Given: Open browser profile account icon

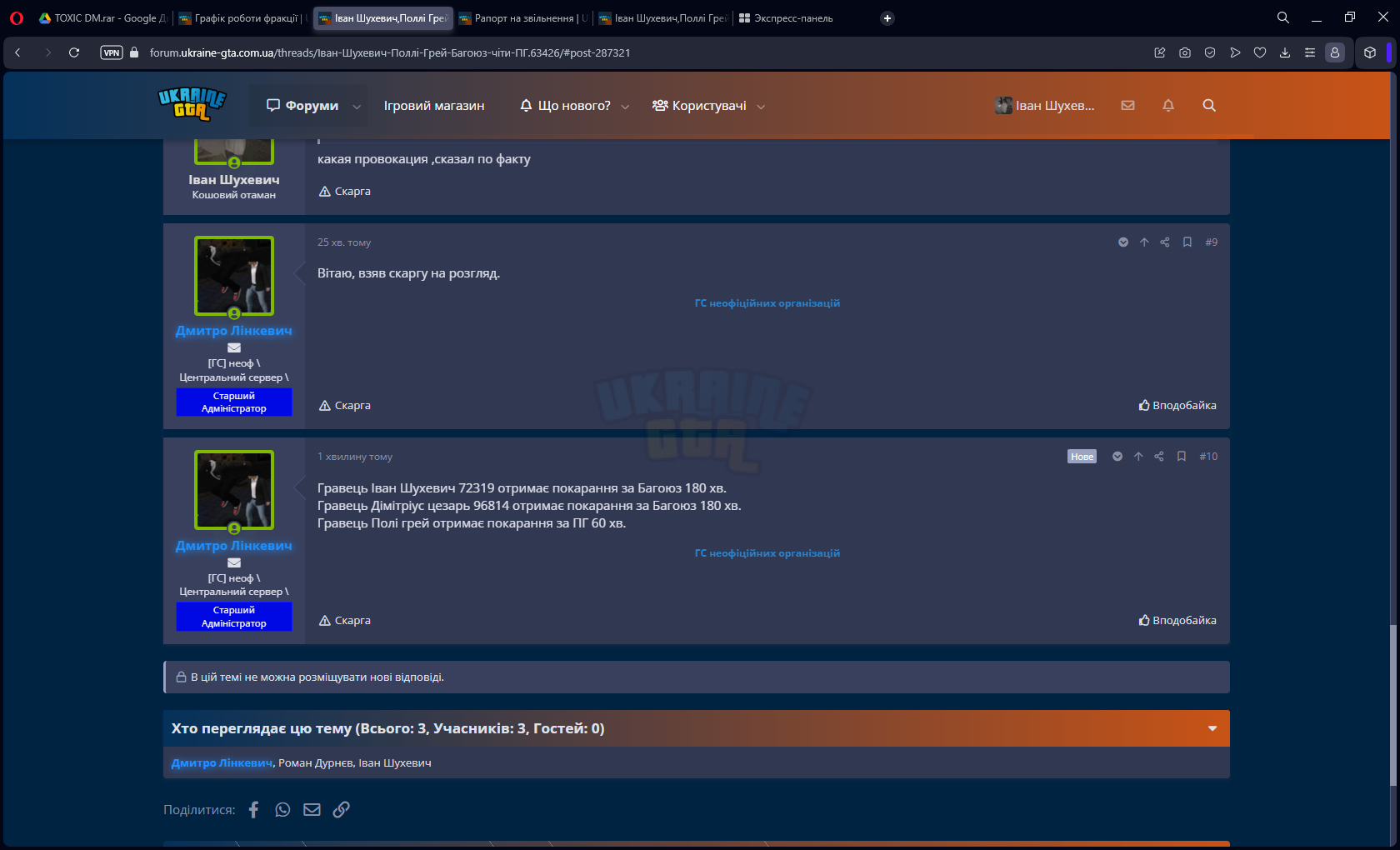Looking at the screenshot, I should pos(1335,52).
